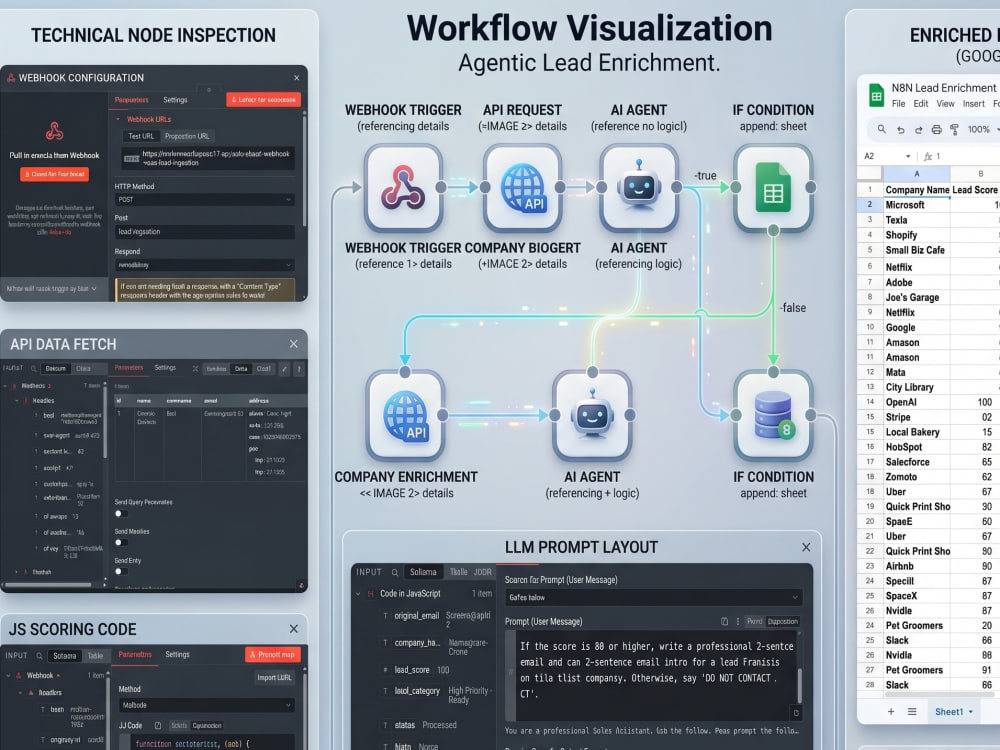
Task: Click the webhook URL field
Action: pyautogui.click(x=208, y=158)
